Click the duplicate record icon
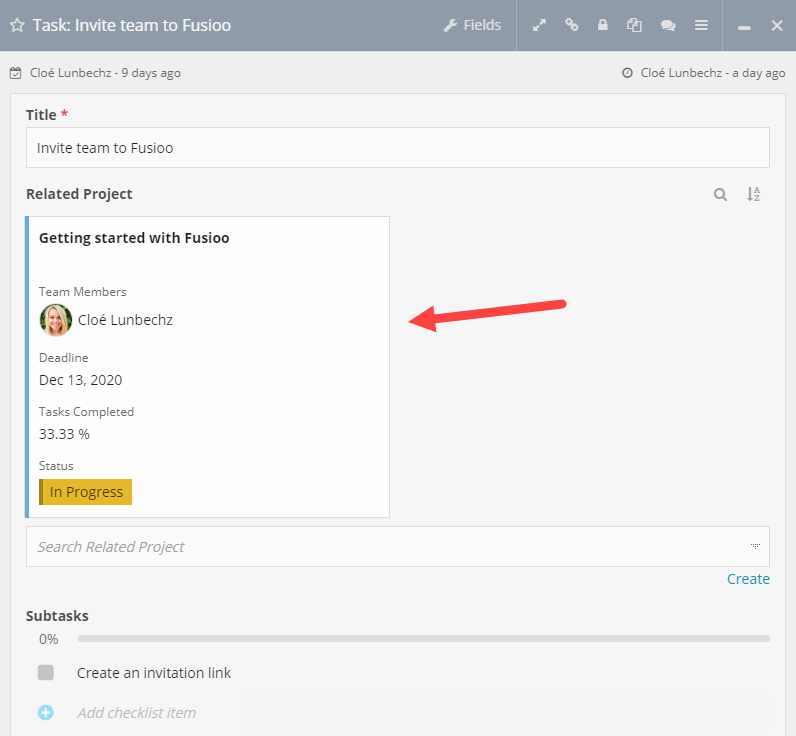This screenshot has width=796, height=736. point(634,26)
